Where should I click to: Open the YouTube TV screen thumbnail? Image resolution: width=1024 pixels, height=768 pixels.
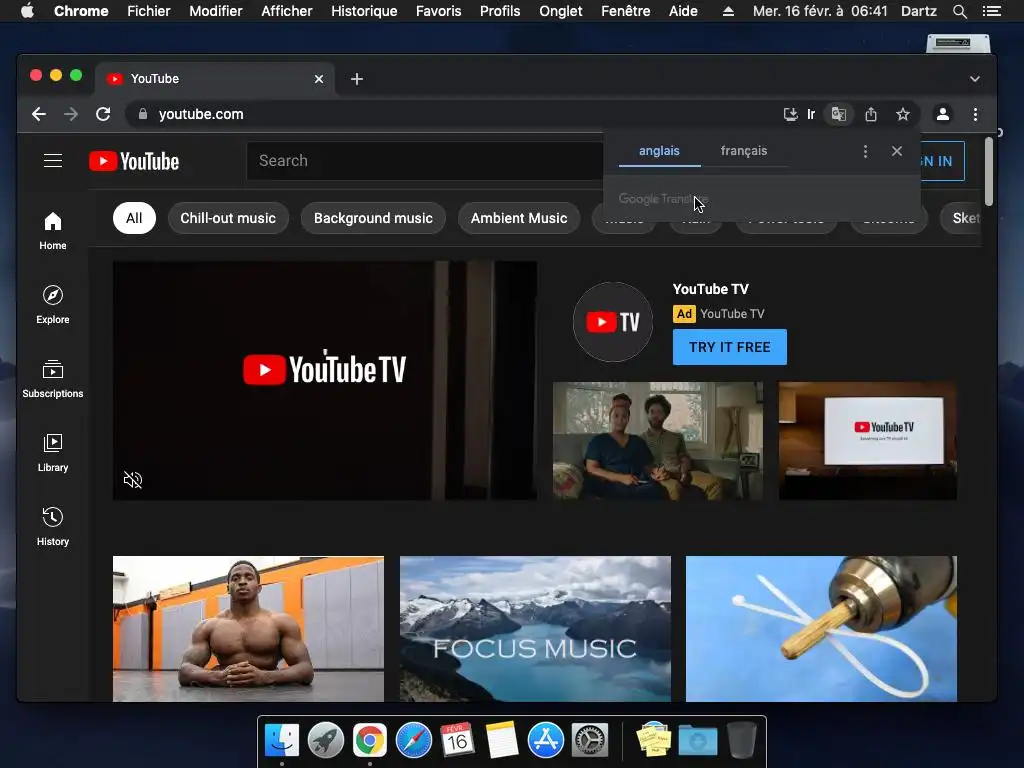(868, 441)
